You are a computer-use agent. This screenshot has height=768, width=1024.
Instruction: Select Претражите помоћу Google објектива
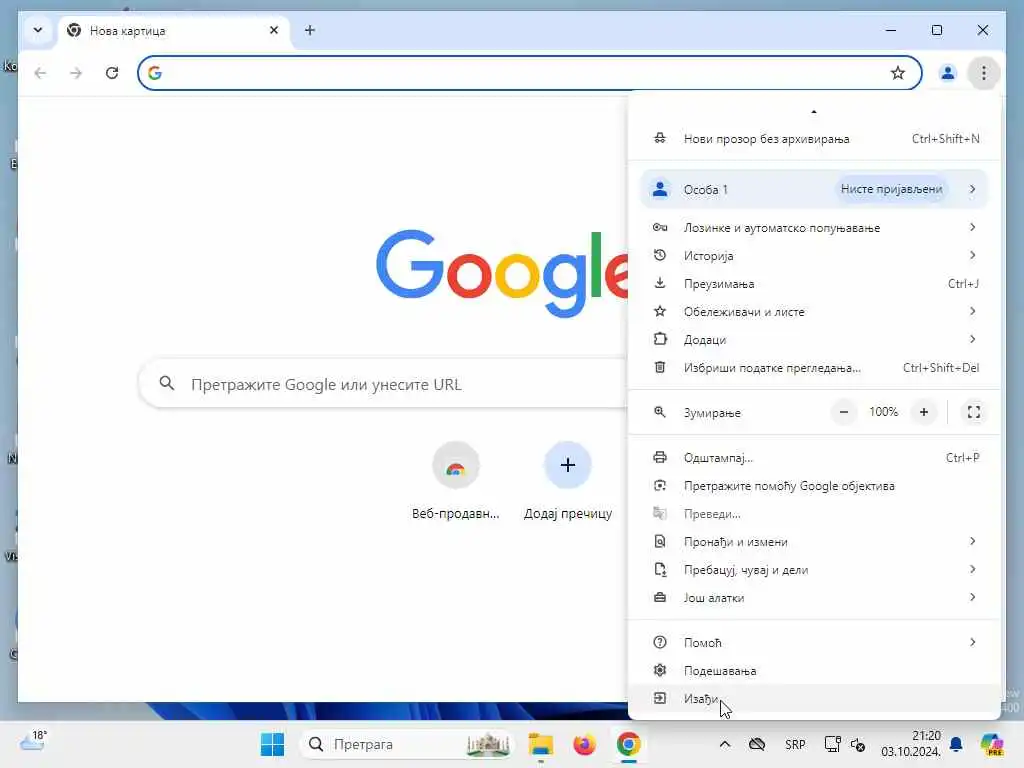point(814,486)
